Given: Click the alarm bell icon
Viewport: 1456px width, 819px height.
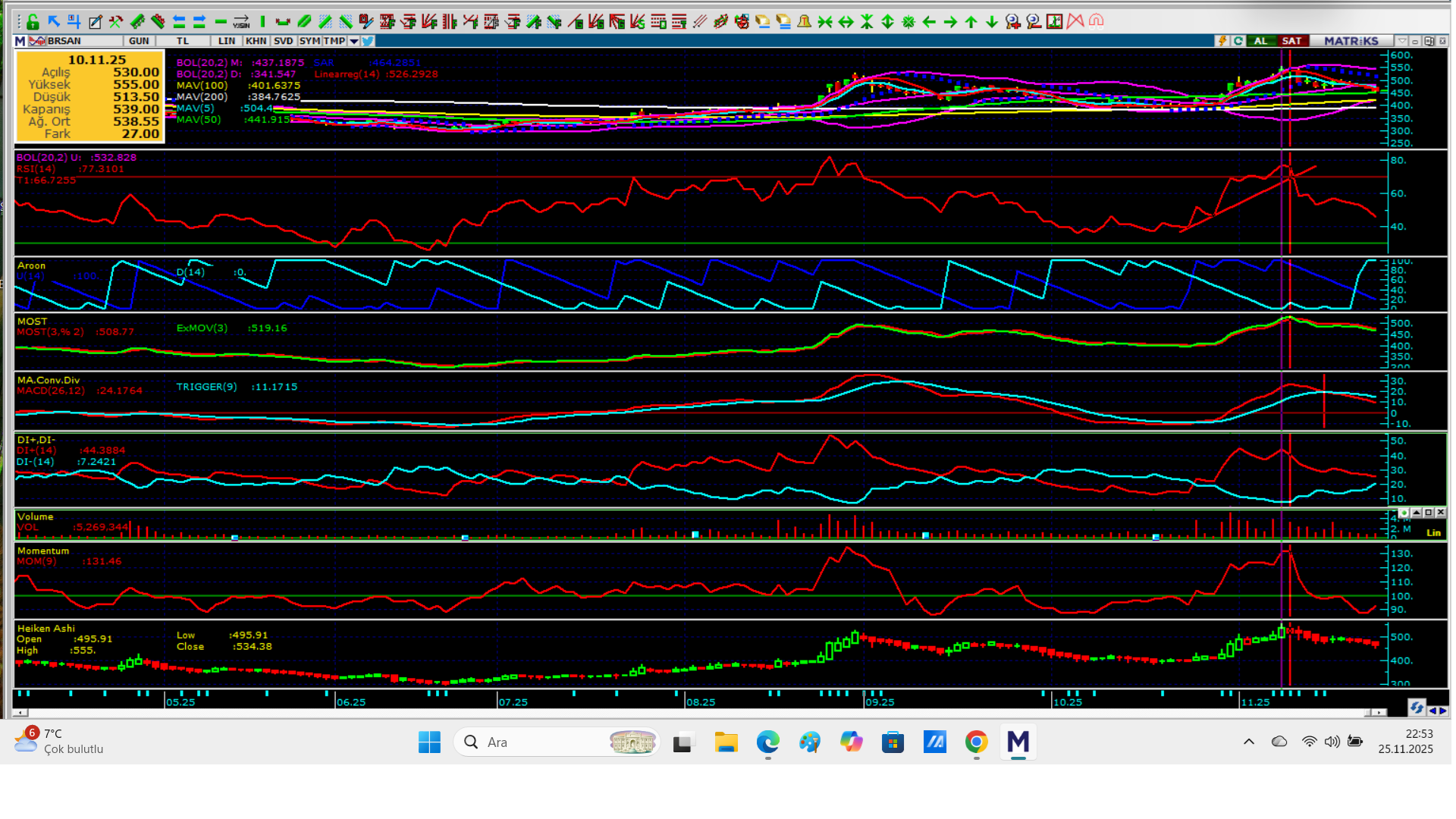Looking at the screenshot, I should (x=804, y=21).
